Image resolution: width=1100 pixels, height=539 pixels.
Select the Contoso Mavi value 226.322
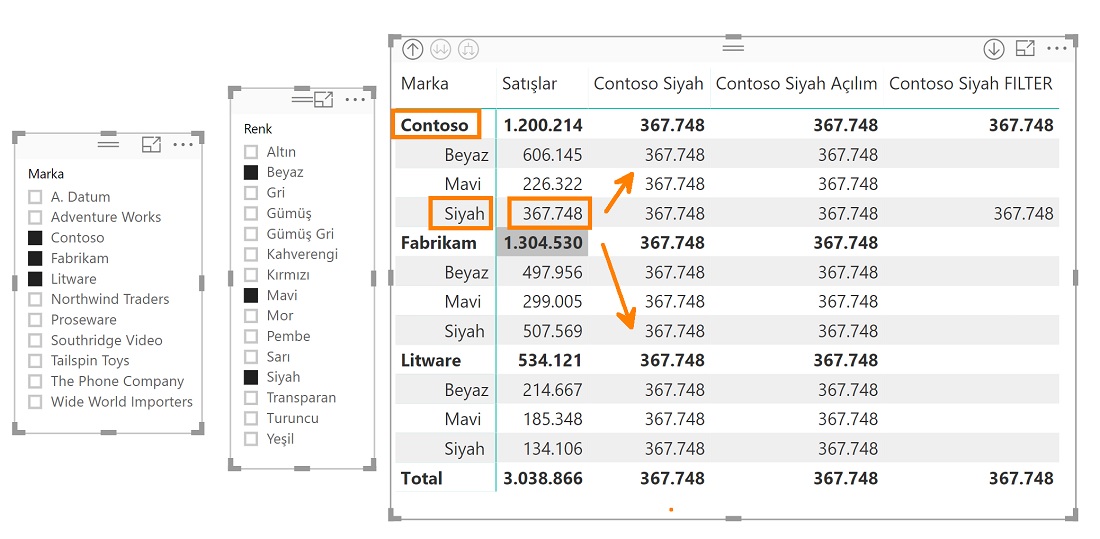[552, 185]
